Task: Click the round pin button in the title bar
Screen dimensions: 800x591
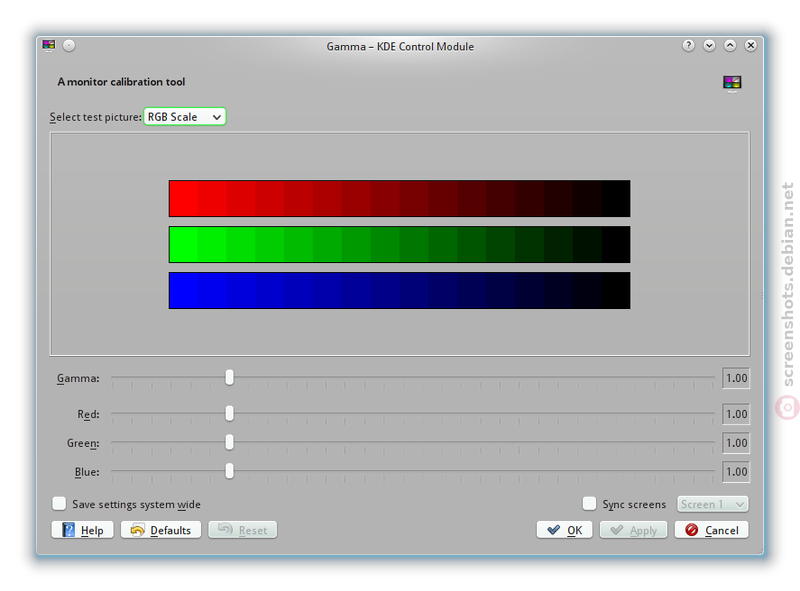Action: coord(69,46)
